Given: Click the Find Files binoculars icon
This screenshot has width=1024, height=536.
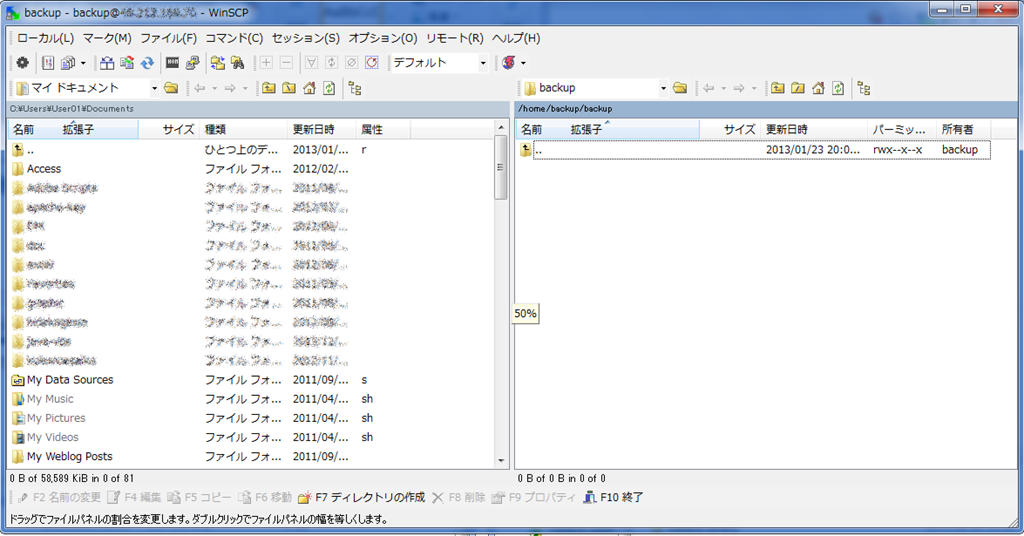Looking at the screenshot, I should (238, 63).
